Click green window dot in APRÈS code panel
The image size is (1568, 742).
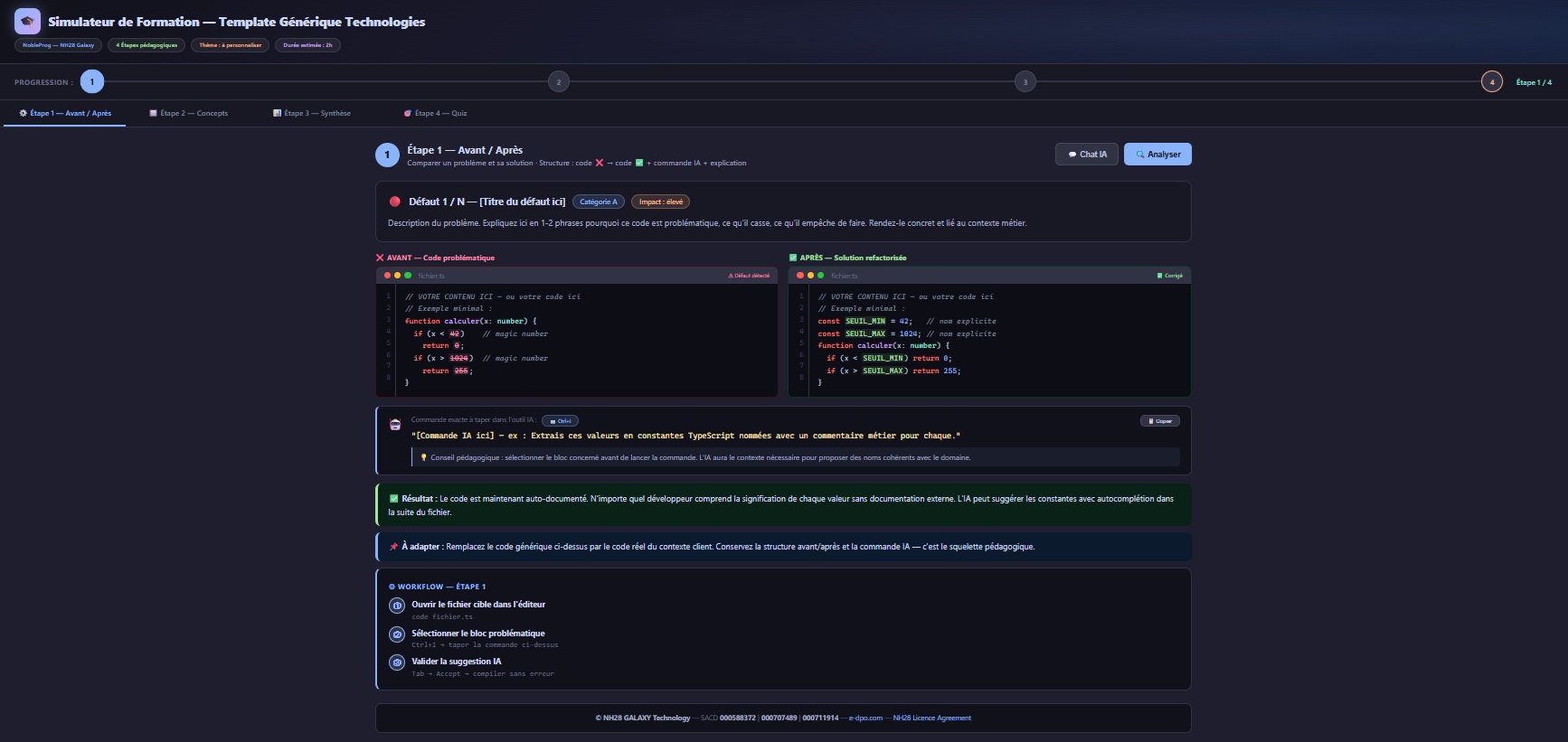[820, 276]
